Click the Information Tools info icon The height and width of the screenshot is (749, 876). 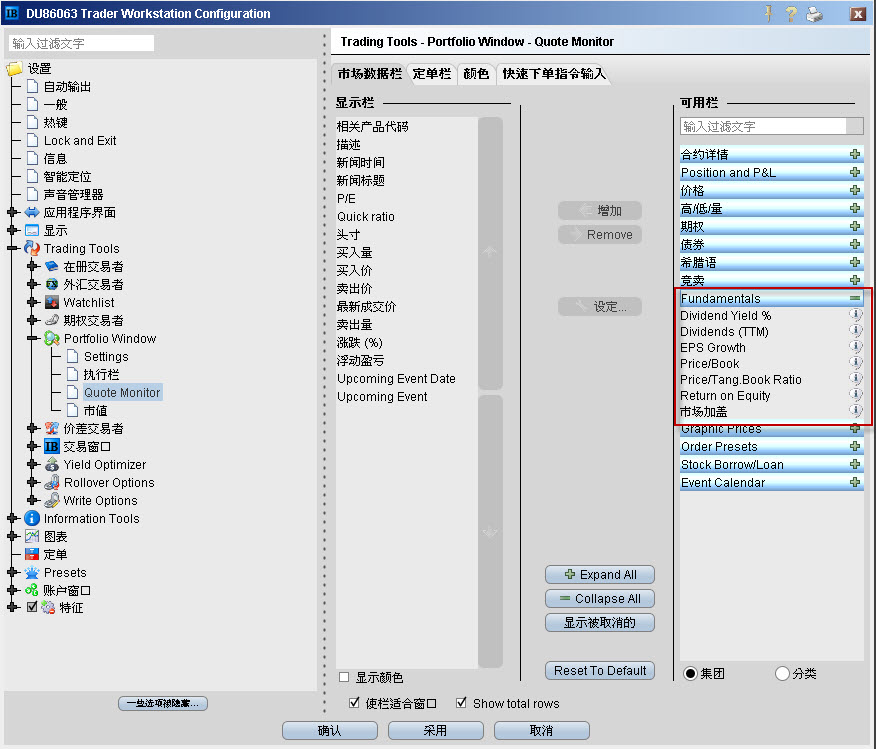(32, 519)
